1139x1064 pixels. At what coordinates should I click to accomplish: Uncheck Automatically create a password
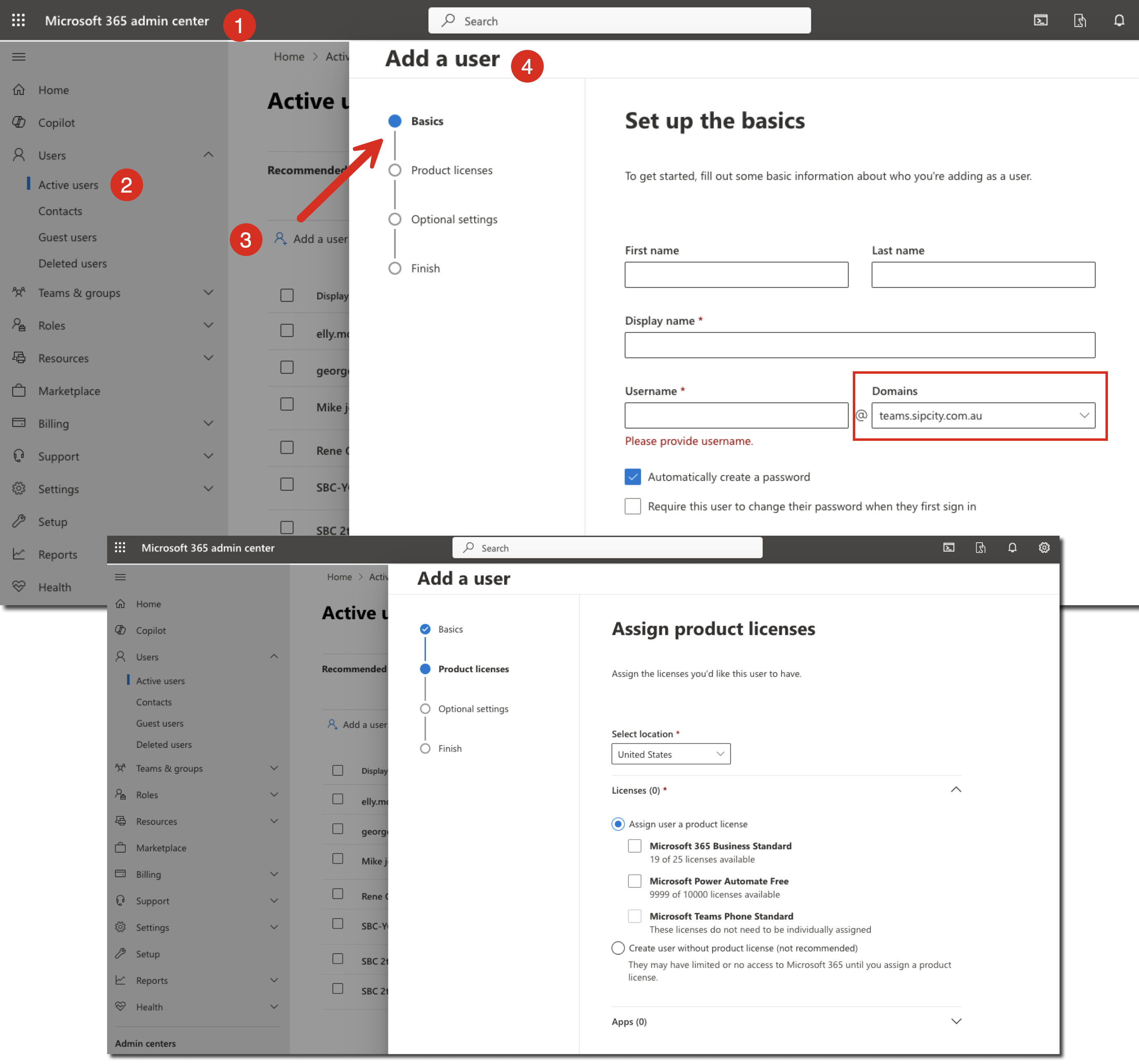(x=632, y=477)
